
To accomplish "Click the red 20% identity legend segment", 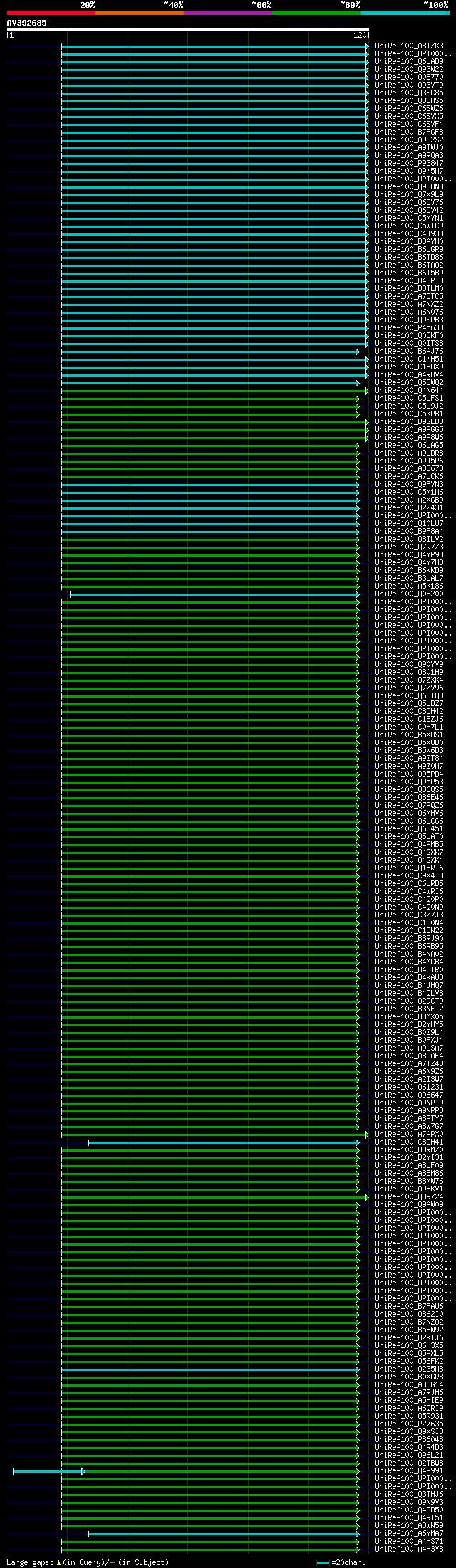I will coord(51,13).
